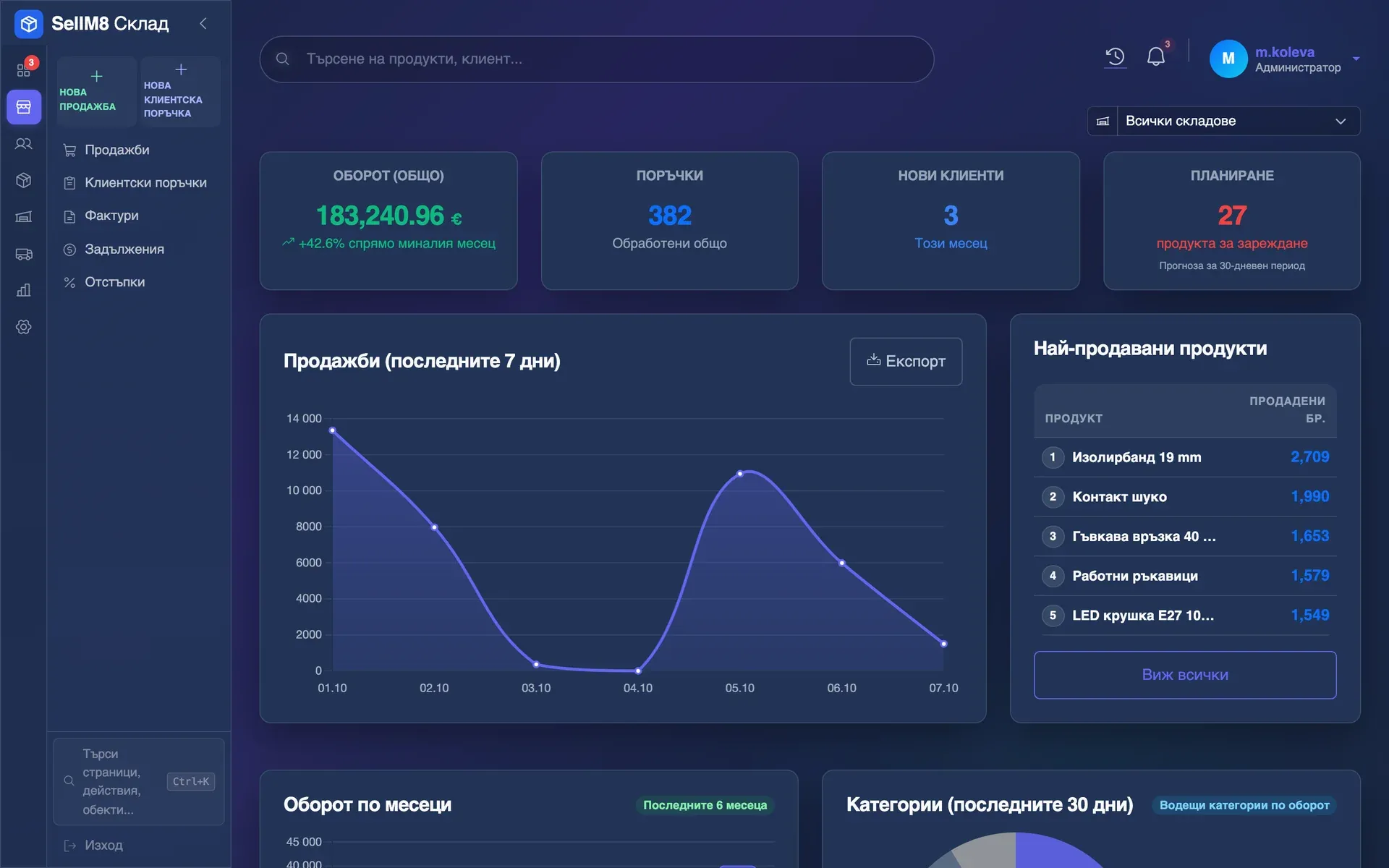Click the Нова продажба plus shortcut
1389x868 pixels.
96,92
